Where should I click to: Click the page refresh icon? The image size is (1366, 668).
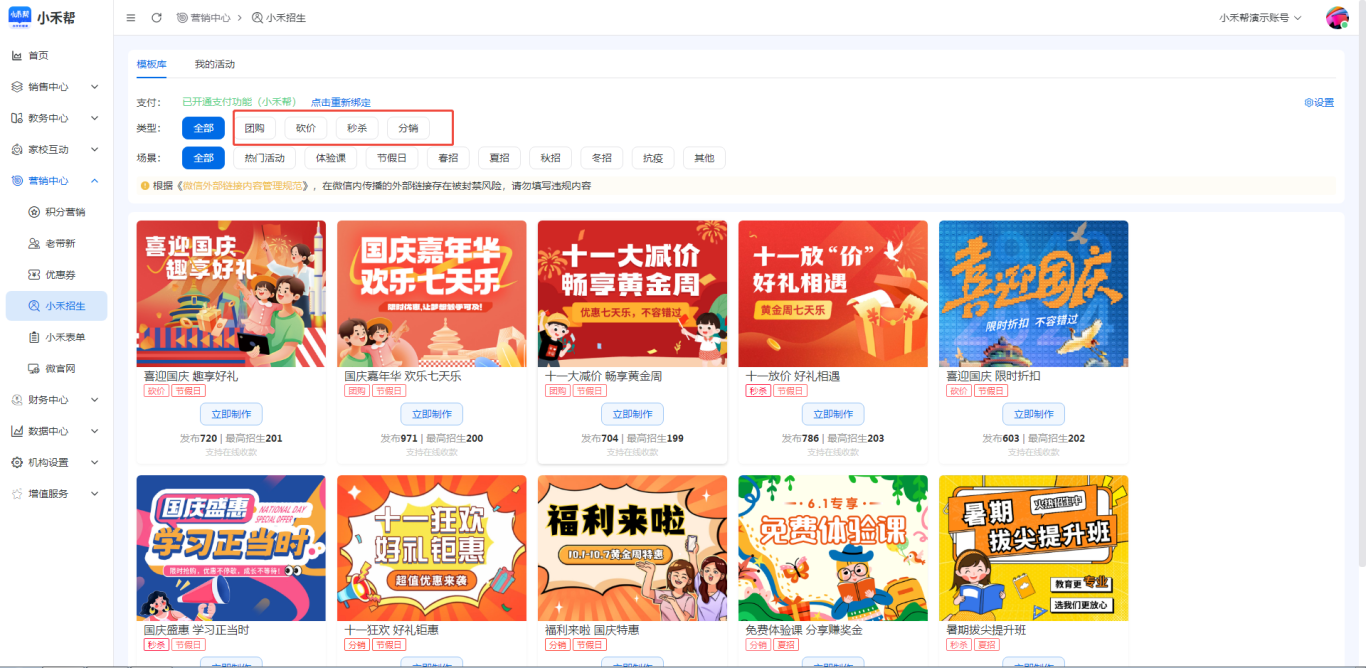pyautogui.click(x=156, y=18)
